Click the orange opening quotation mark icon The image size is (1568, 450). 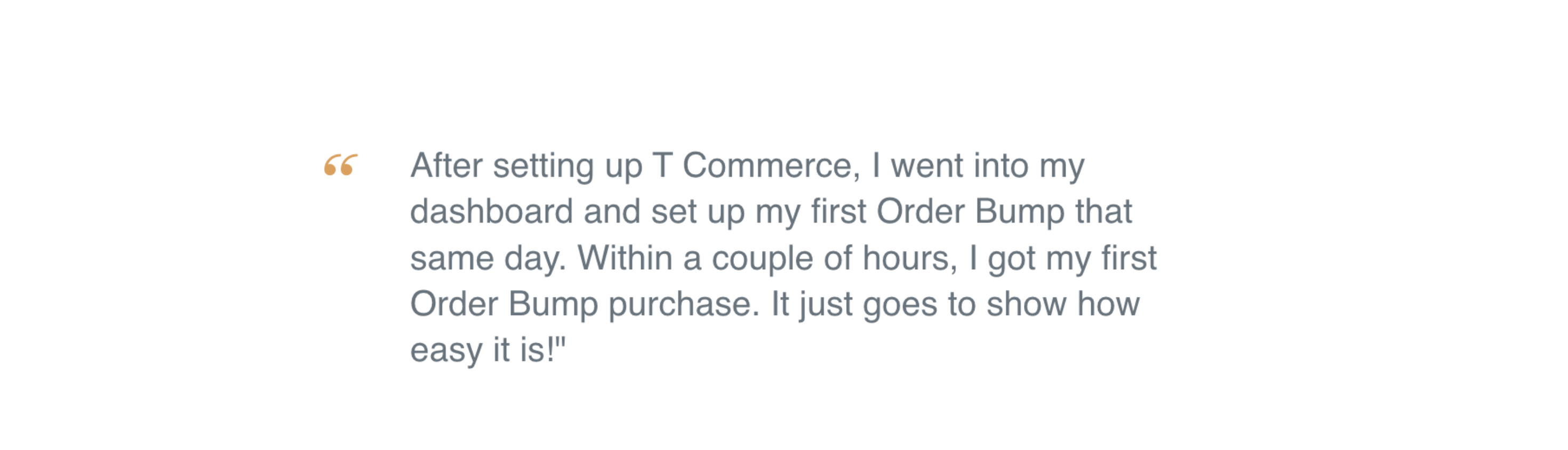tap(341, 165)
